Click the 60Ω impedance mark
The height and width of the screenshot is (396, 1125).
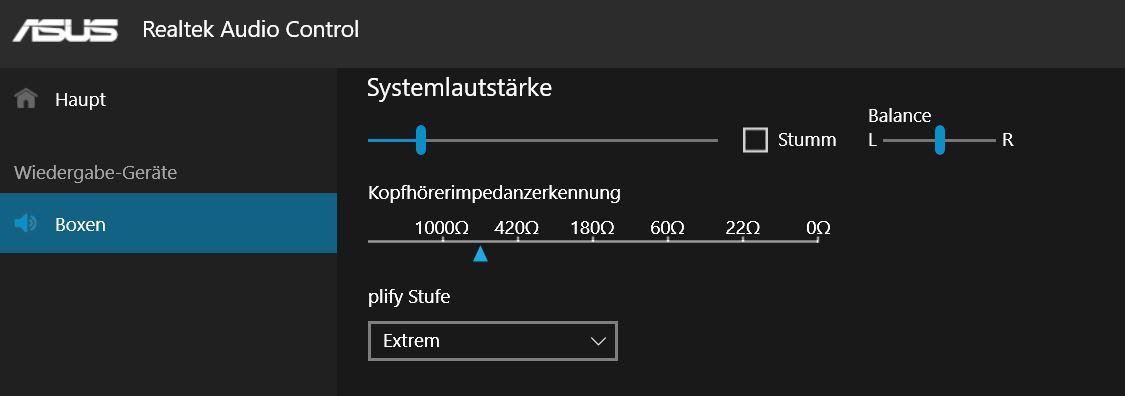coord(667,228)
